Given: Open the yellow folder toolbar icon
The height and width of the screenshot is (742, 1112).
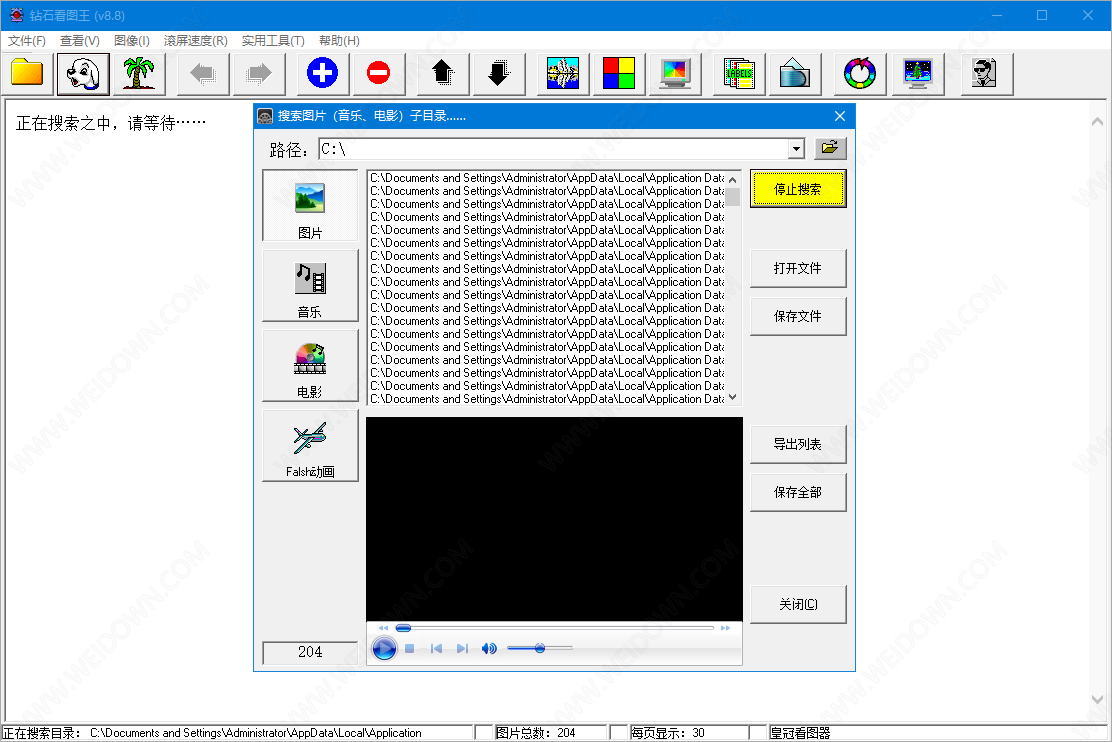Looking at the screenshot, I should pos(27,73).
